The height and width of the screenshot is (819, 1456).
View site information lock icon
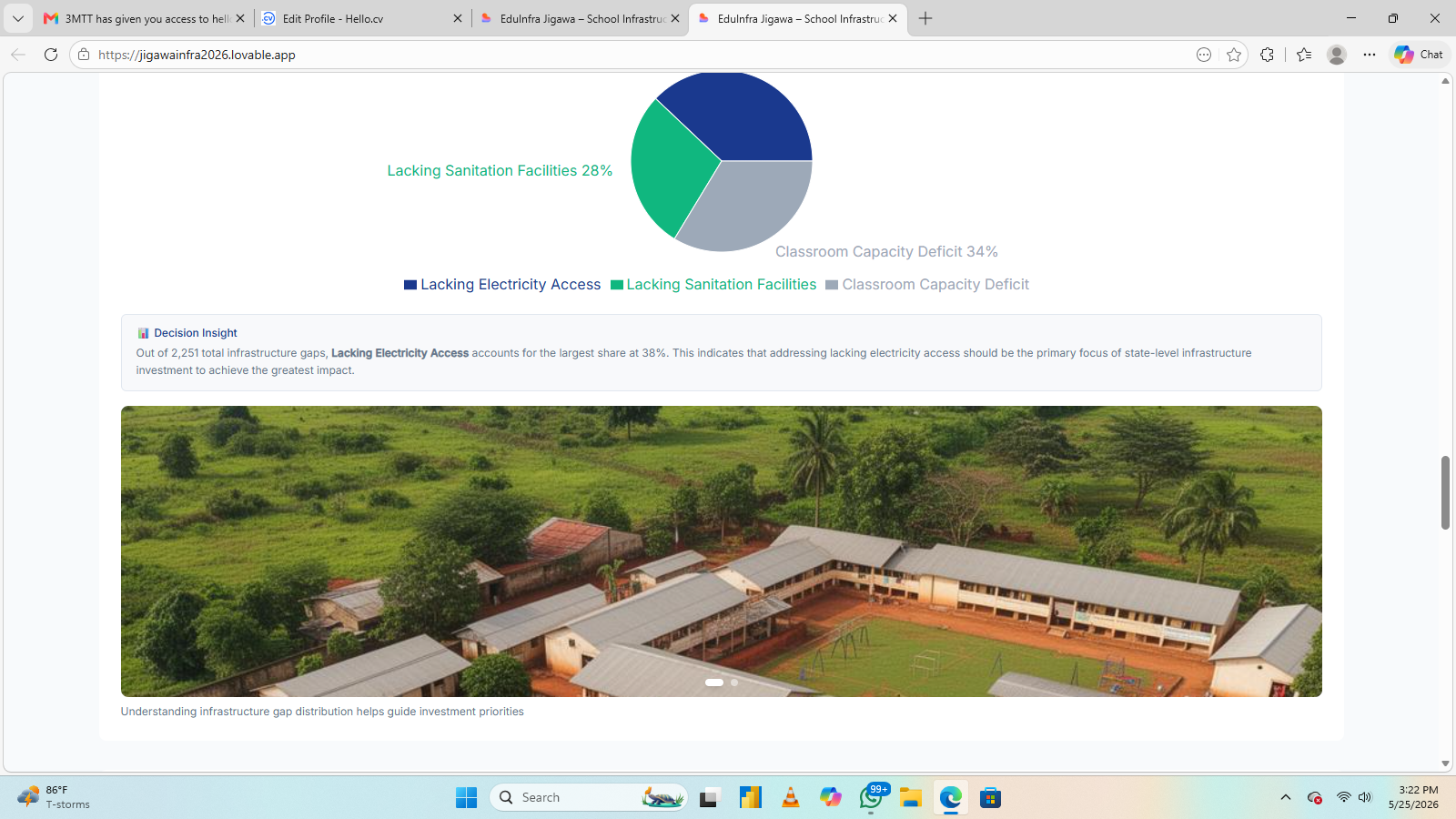(84, 55)
